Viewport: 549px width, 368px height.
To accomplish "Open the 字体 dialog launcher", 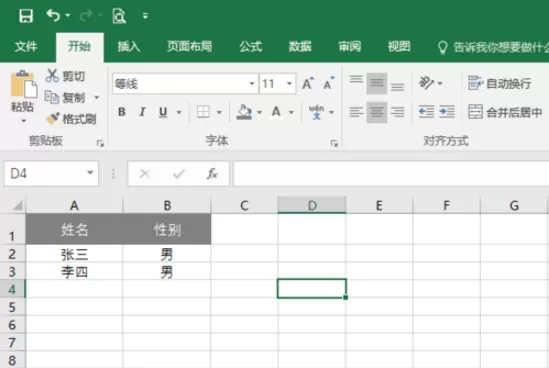I will coord(334,143).
